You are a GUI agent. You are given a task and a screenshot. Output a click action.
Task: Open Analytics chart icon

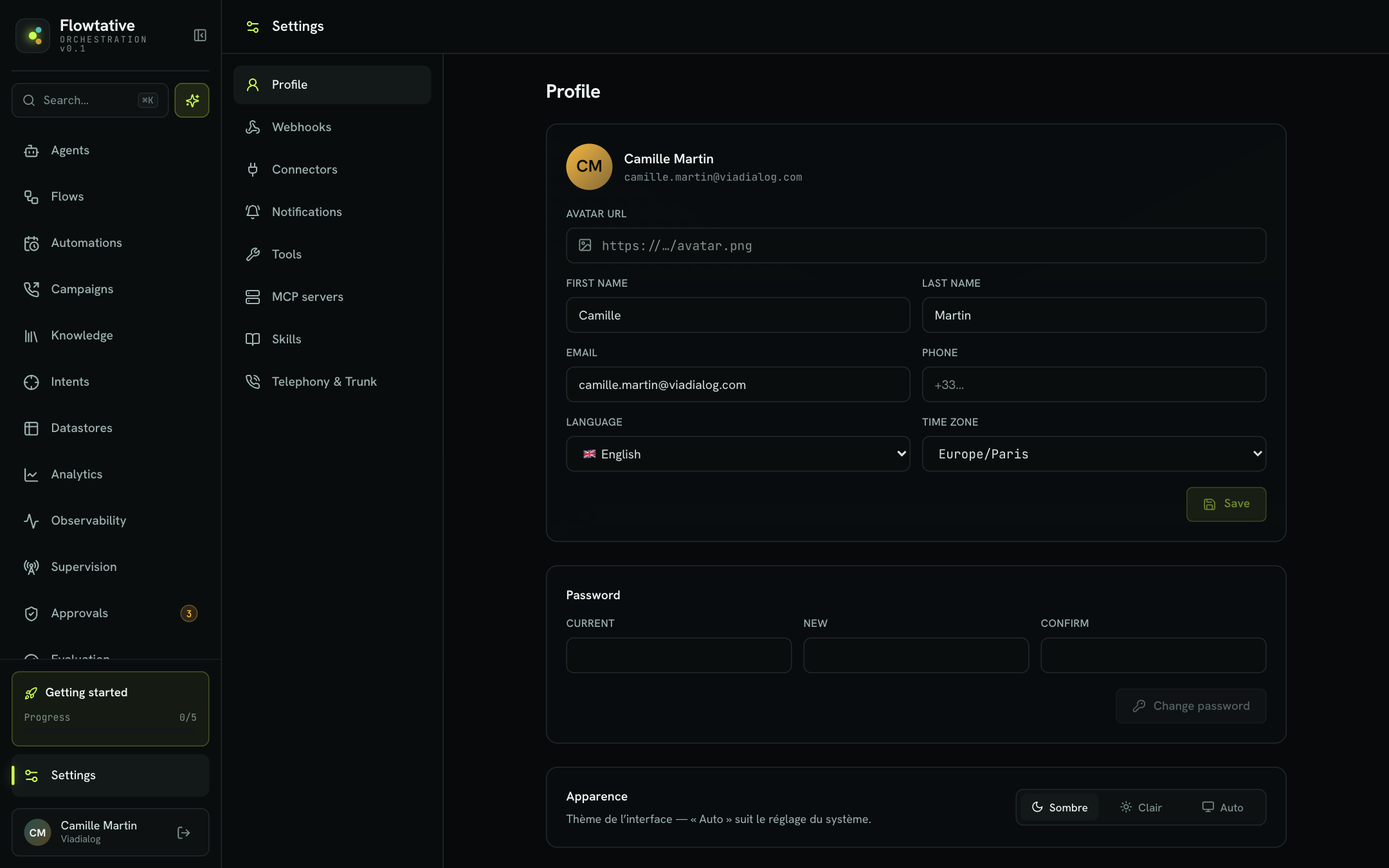[x=32, y=475]
